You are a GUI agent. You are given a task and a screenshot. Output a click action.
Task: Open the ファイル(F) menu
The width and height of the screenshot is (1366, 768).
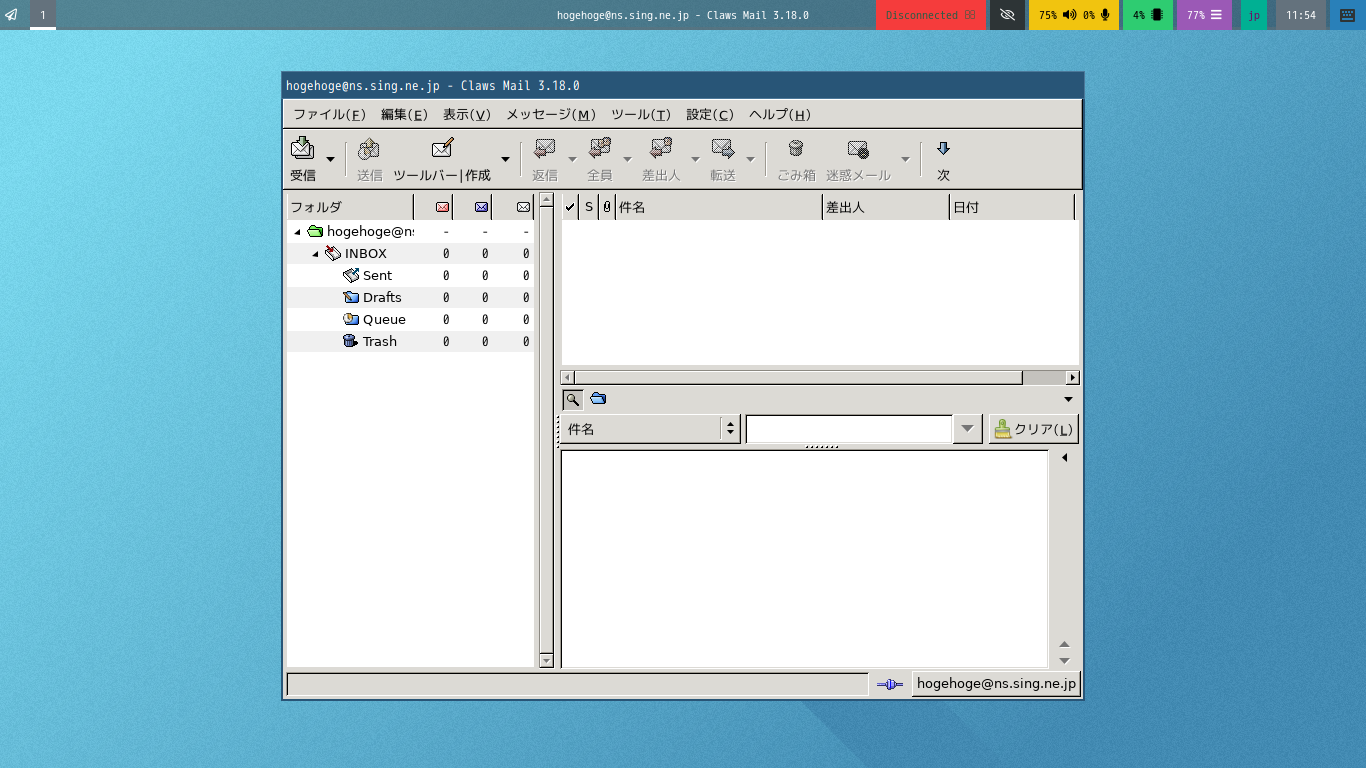[329, 114]
